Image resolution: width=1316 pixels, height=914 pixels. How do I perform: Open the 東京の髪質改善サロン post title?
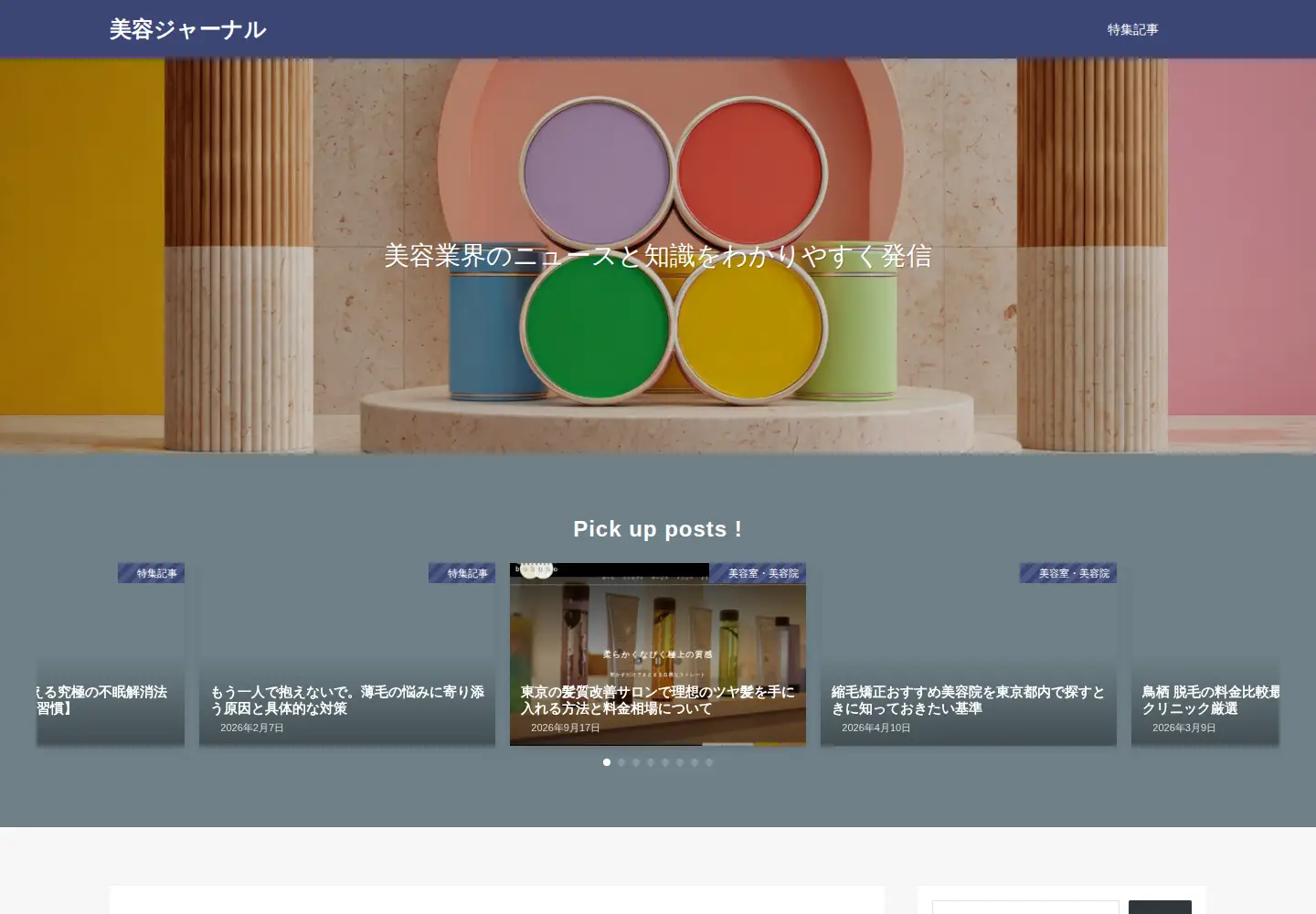pyautogui.click(x=658, y=700)
